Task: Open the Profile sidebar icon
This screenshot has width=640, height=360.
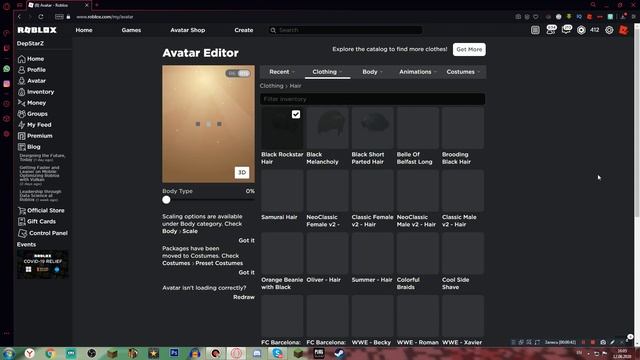Action: click(22, 70)
